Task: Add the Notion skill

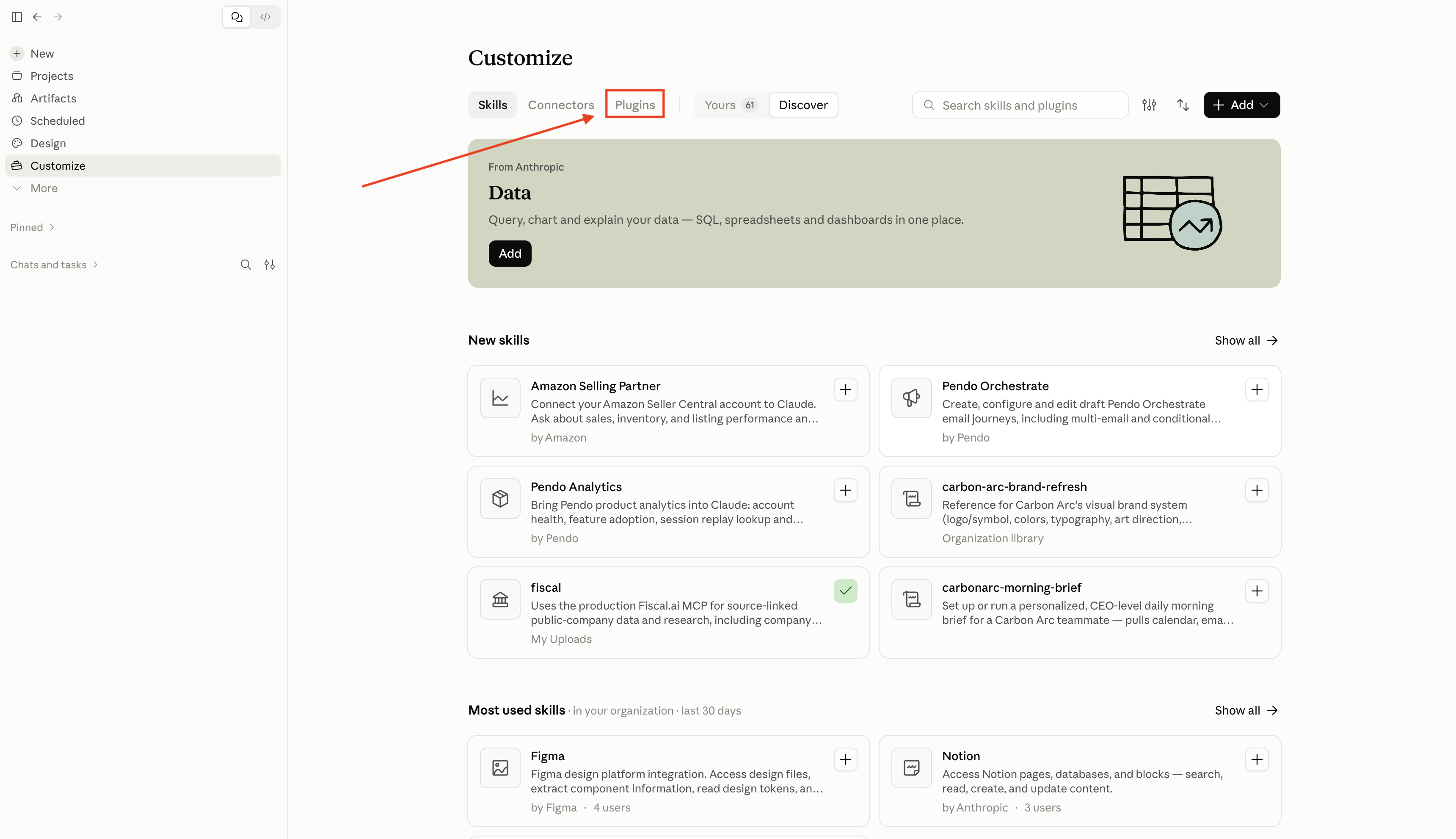Action: click(1257, 759)
